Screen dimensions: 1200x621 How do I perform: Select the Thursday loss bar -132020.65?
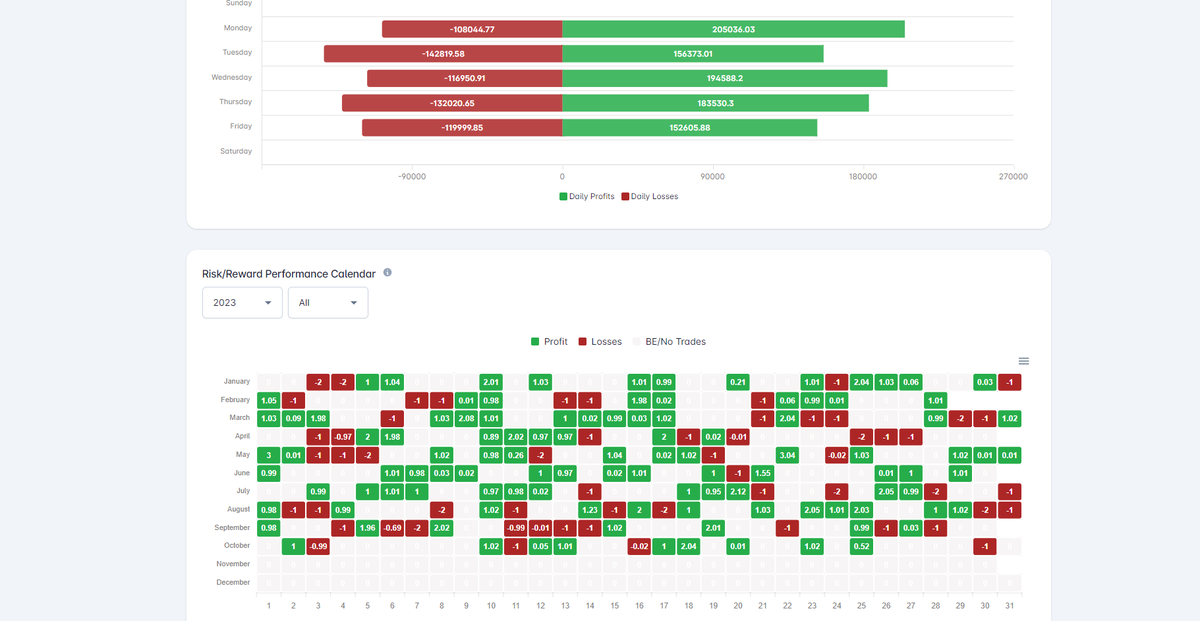point(452,103)
